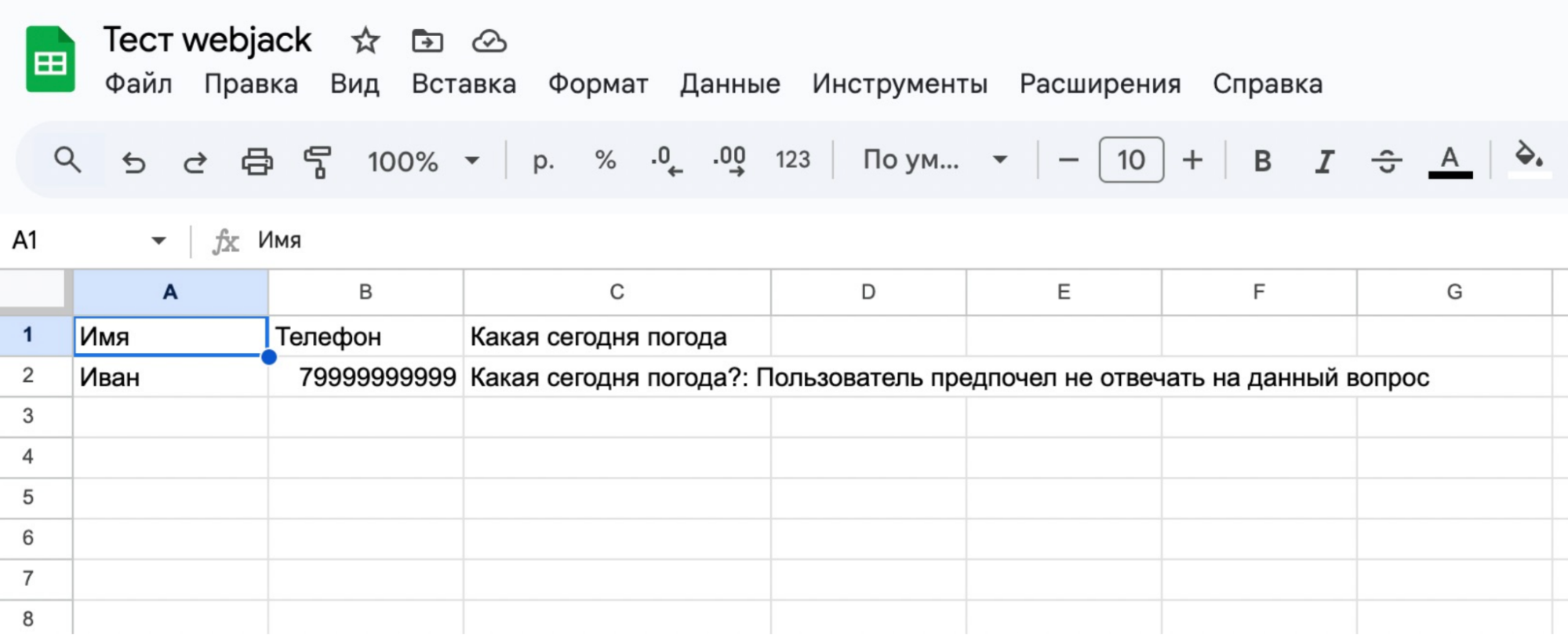This screenshot has width=1568, height=641.
Task: Open the Расширения menu
Action: click(1100, 84)
